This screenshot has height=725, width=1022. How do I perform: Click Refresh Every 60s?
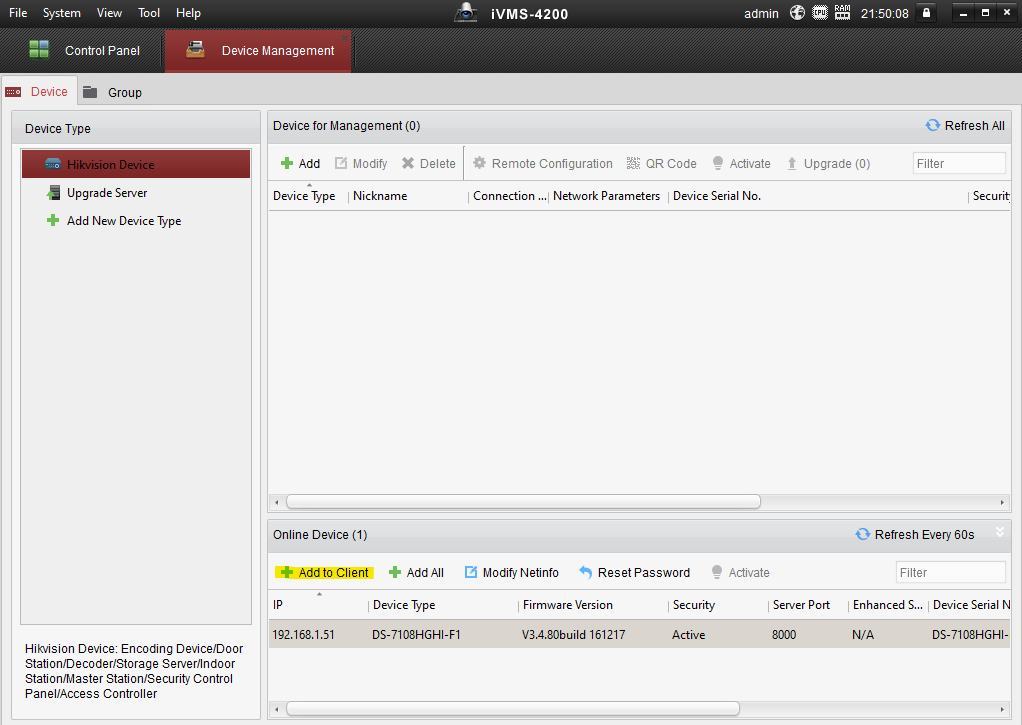915,535
